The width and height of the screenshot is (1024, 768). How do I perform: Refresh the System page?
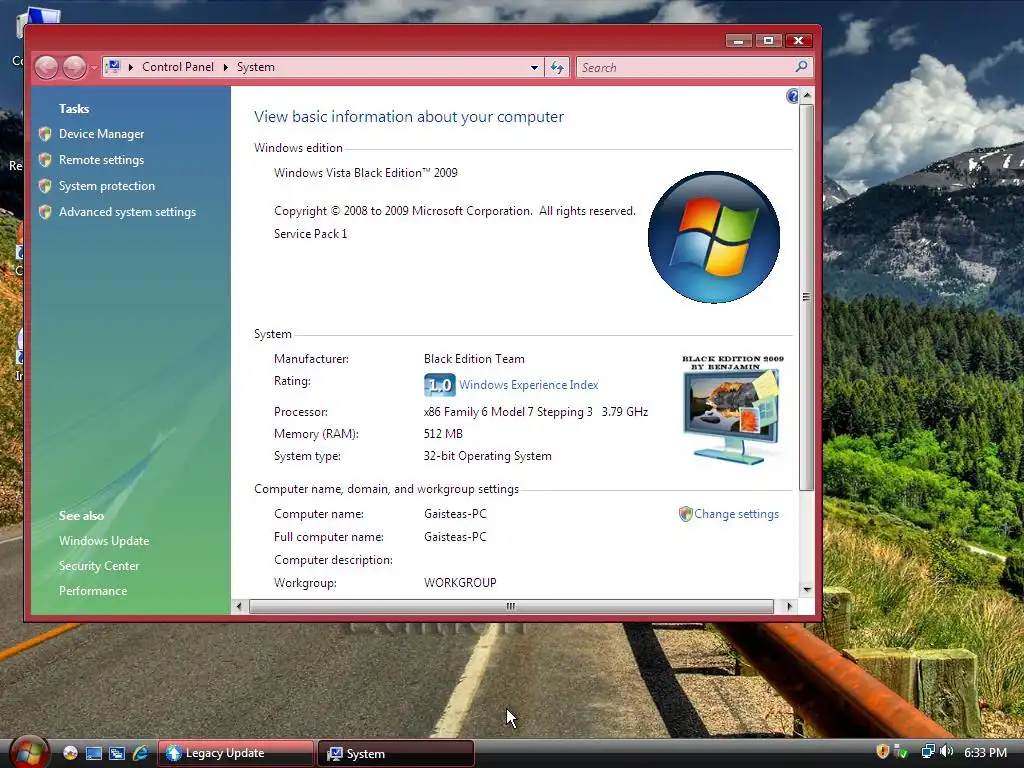click(557, 67)
